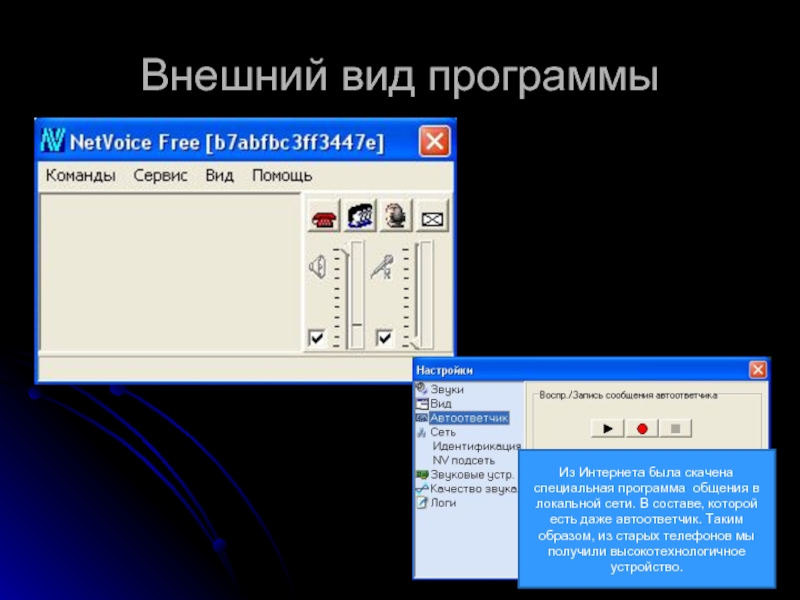Click the Качество звука waveform icon
The image size is (800, 600).
click(421, 489)
